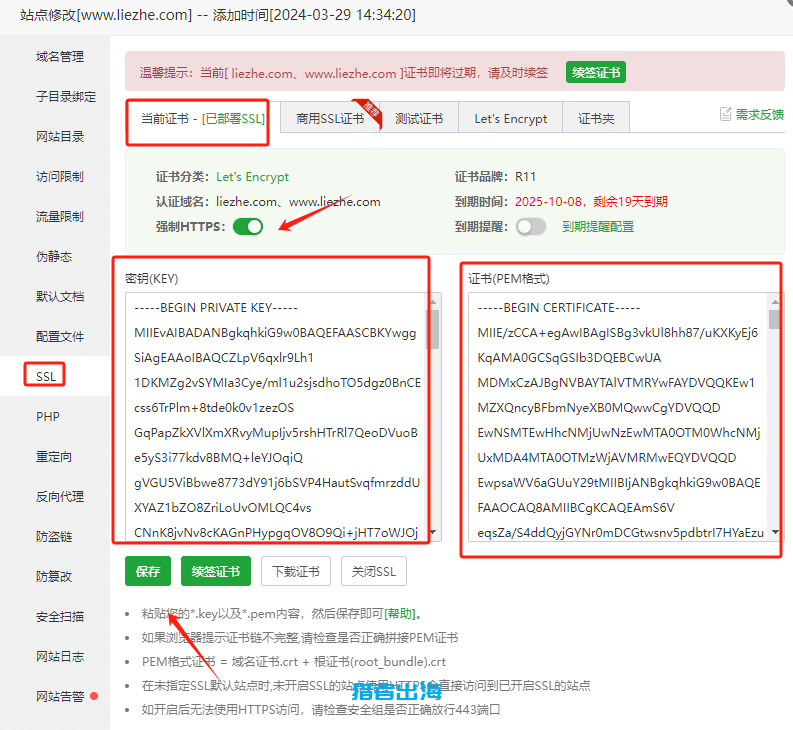The width and height of the screenshot is (793, 730).
Task: Open 访问限制 menu item
Action: 60,177
